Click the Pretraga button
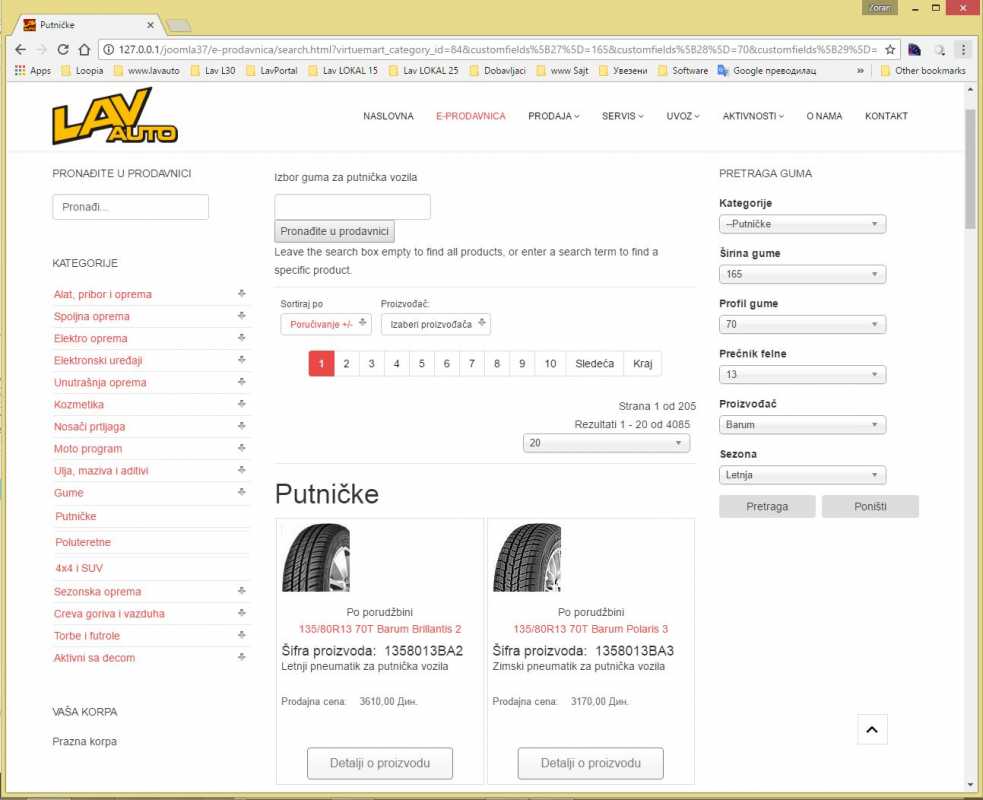This screenshot has width=983, height=800. (767, 506)
